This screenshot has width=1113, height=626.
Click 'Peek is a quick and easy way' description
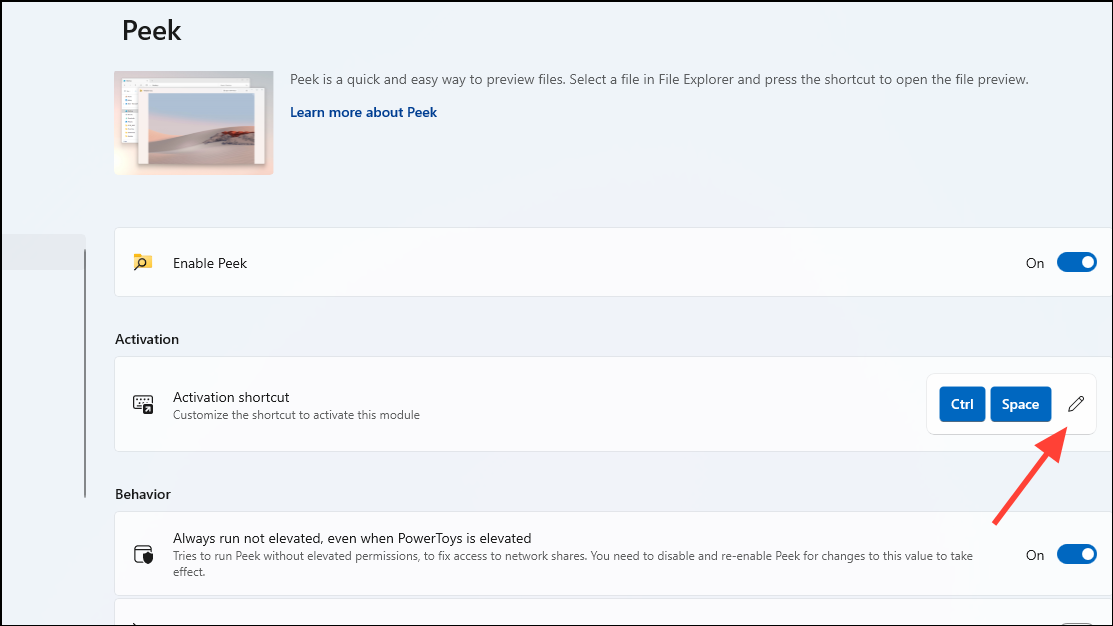coord(659,79)
